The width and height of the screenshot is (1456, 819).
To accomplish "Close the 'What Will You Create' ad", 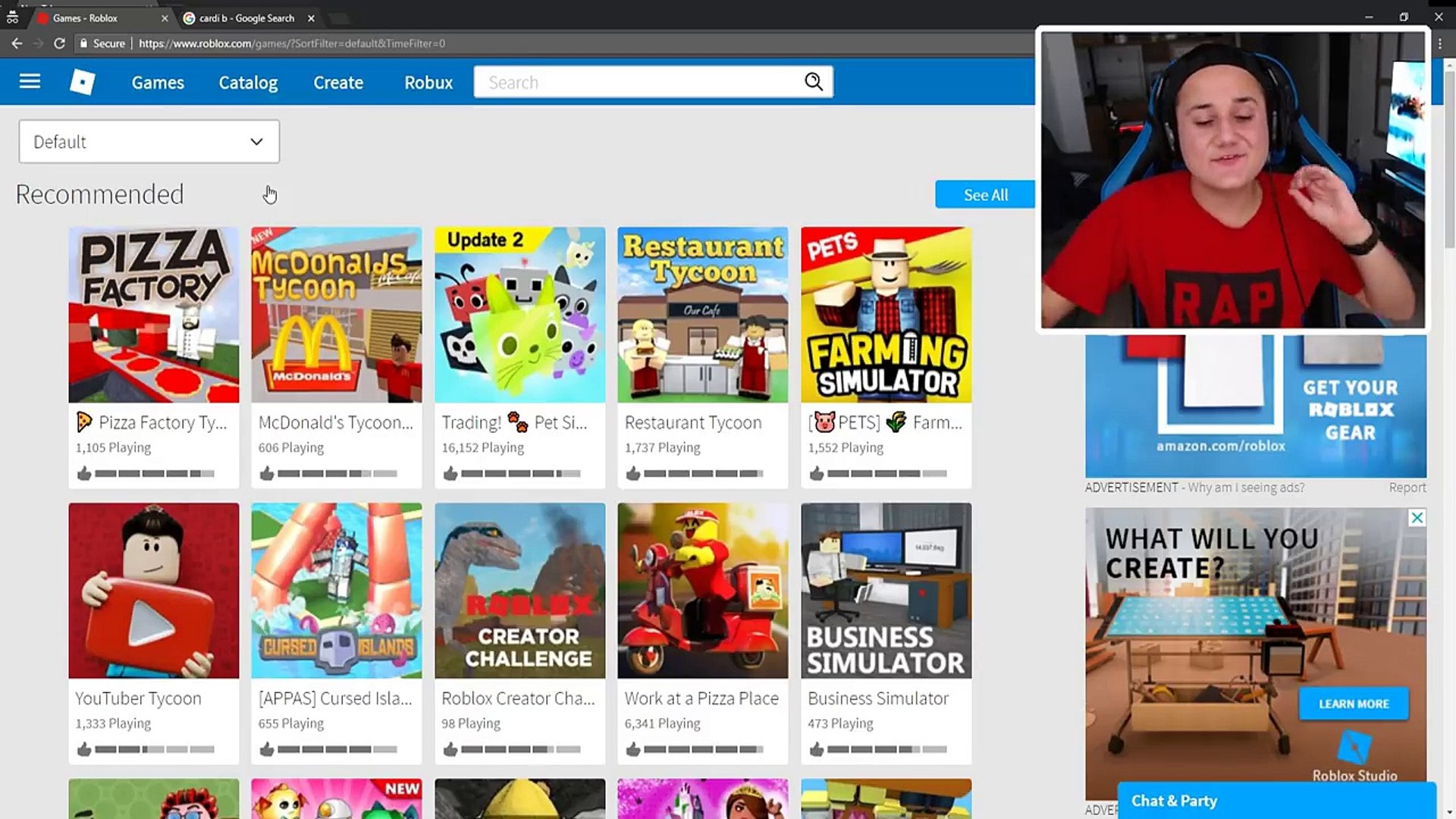I will 1416,518.
